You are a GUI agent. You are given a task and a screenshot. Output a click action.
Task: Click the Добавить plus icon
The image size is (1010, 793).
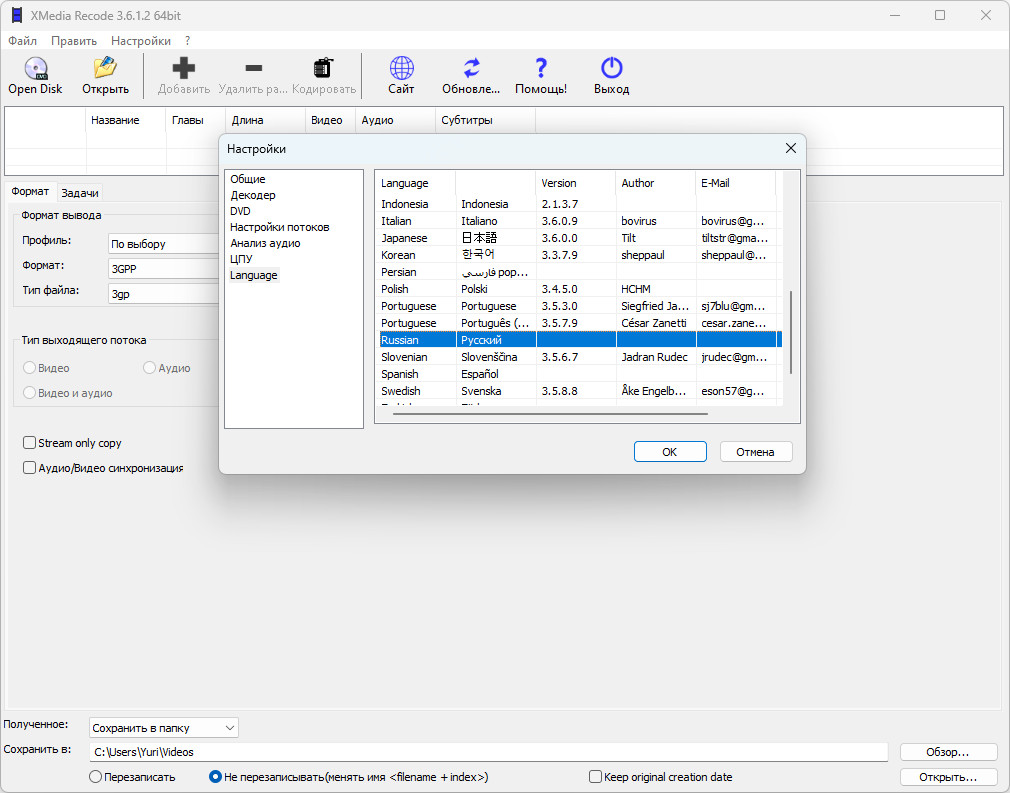tap(184, 68)
